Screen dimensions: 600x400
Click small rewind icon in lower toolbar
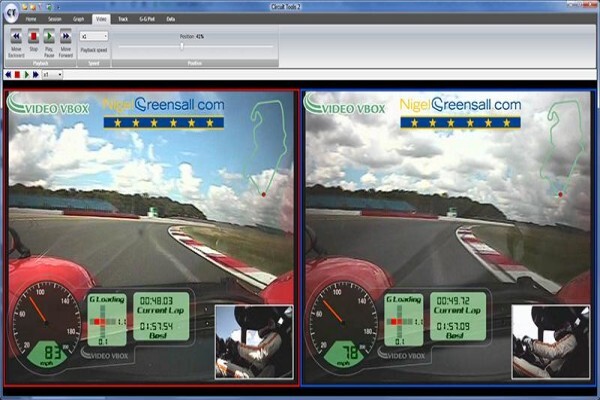click(x=8, y=75)
